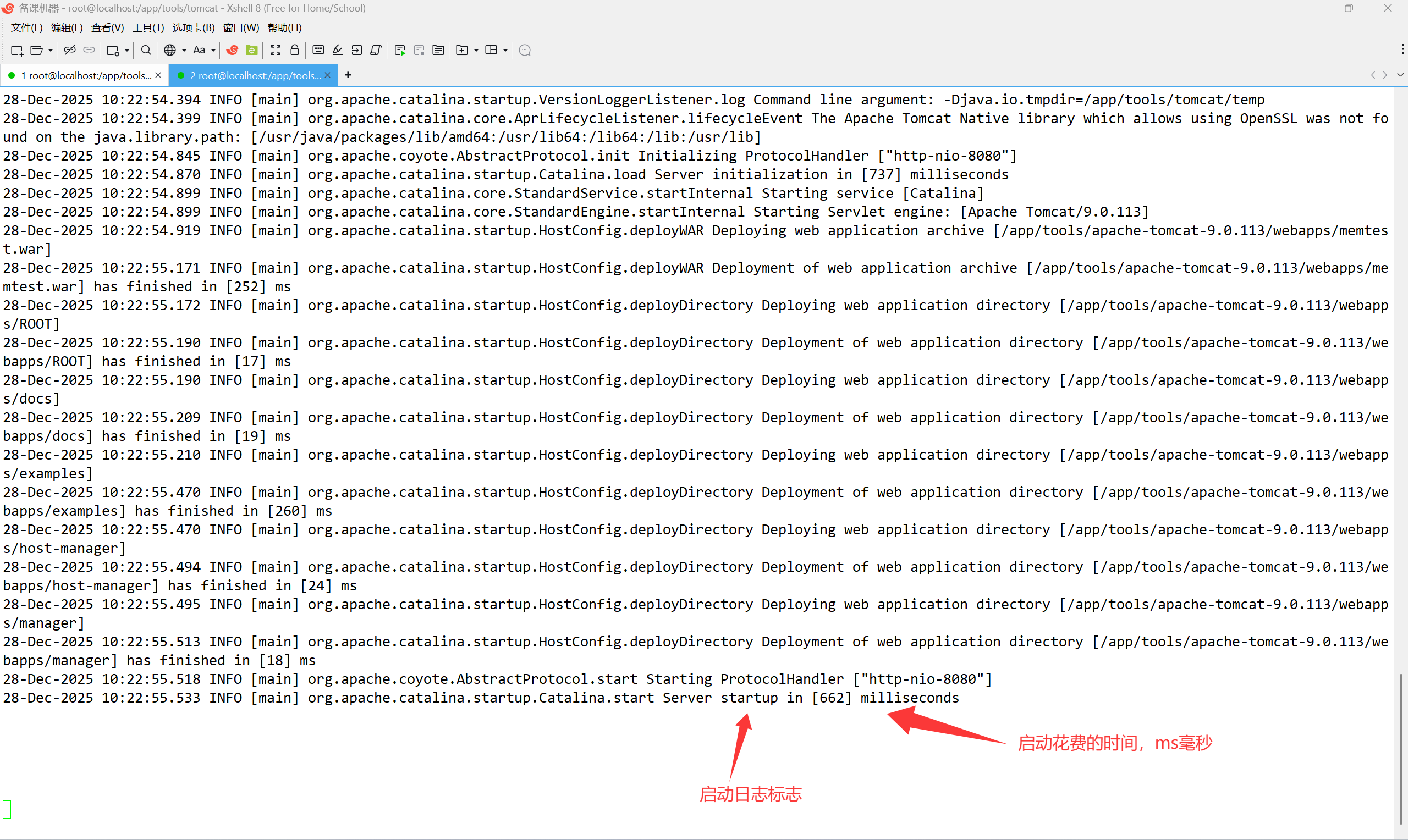1408x840 pixels.
Task: Expand the Open folder dropdown arrow
Action: tap(51, 51)
